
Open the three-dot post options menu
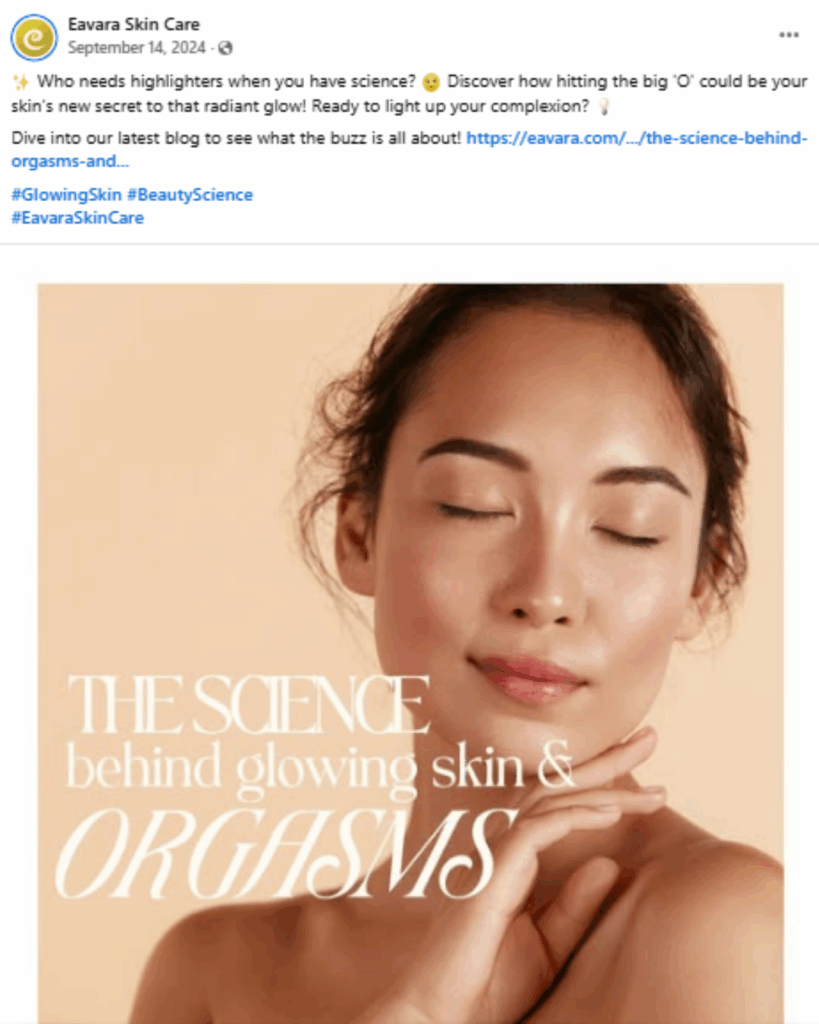[x=789, y=35]
